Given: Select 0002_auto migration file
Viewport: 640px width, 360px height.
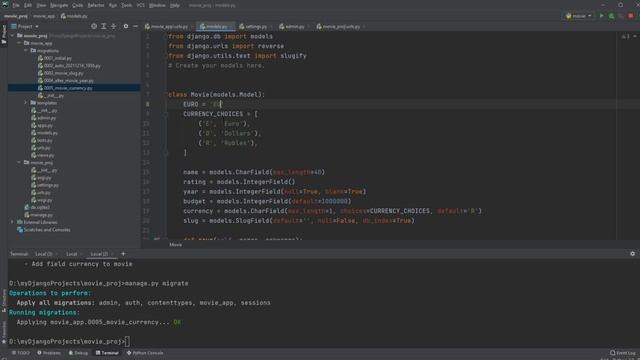Looking at the screenshot, I should point(72,66).
